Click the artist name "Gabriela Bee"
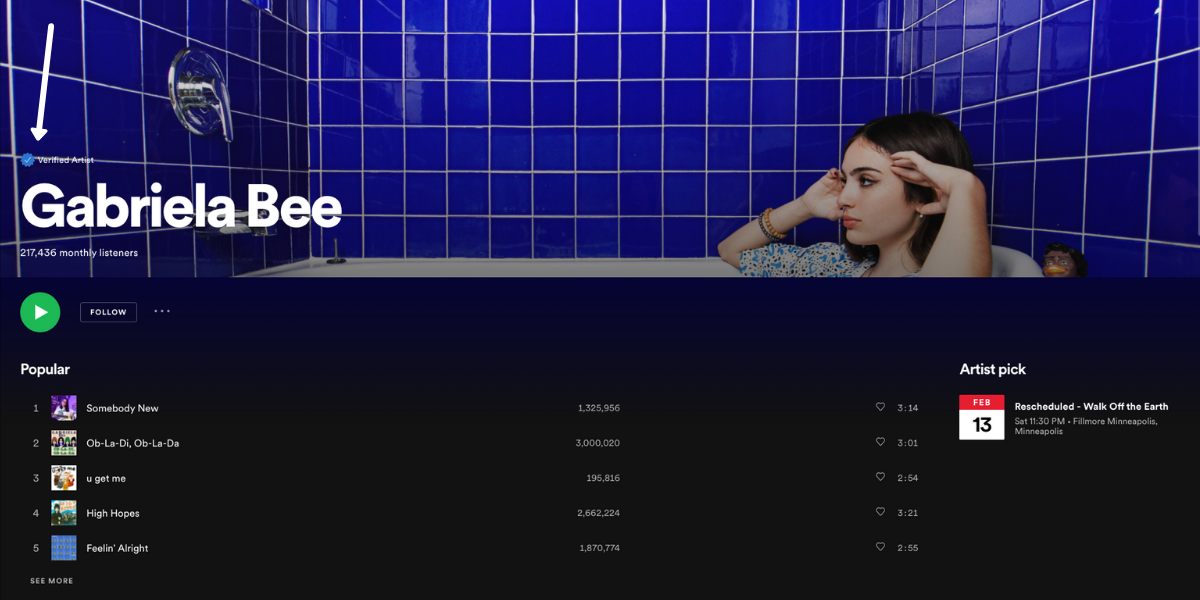1200x600 pixels. pyautogui.click(x=180, y=207)
